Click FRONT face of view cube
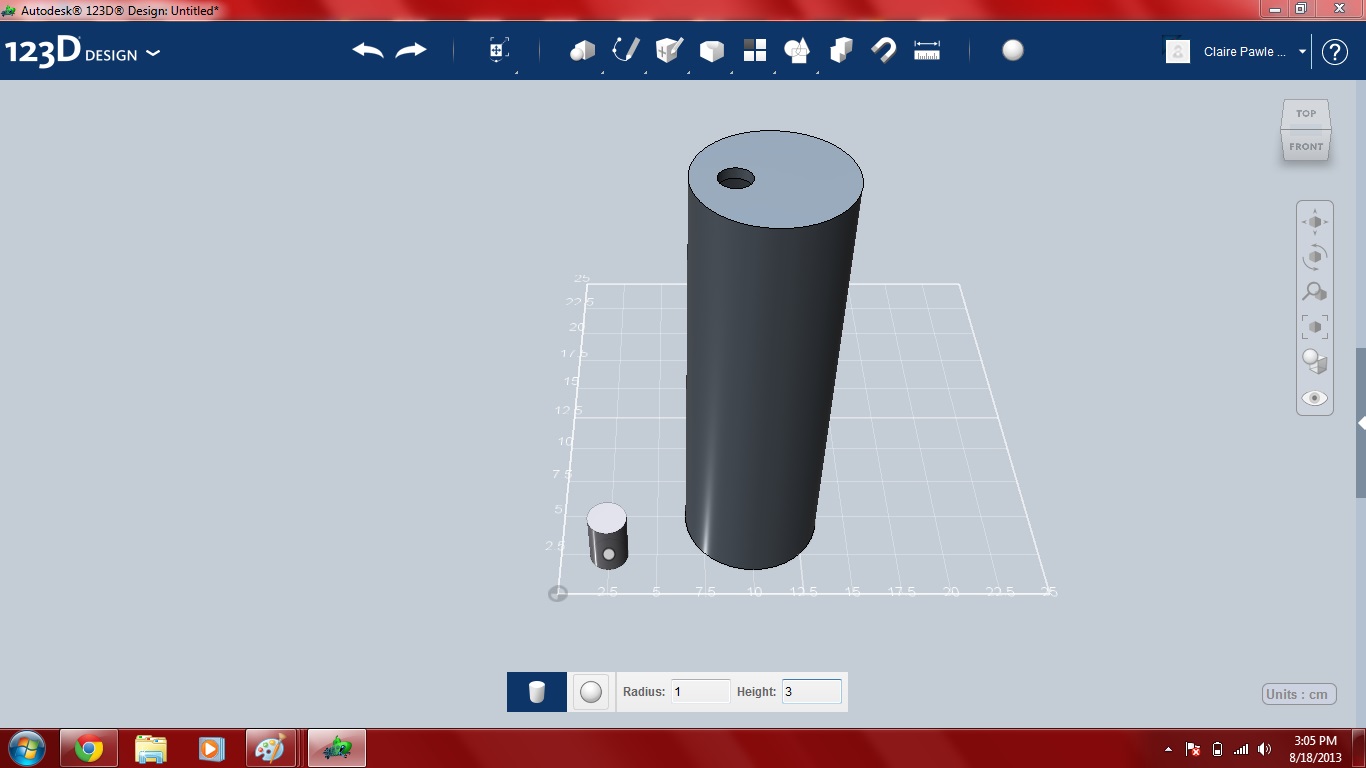1366x768 pixels. click(x=1306, y=146)
